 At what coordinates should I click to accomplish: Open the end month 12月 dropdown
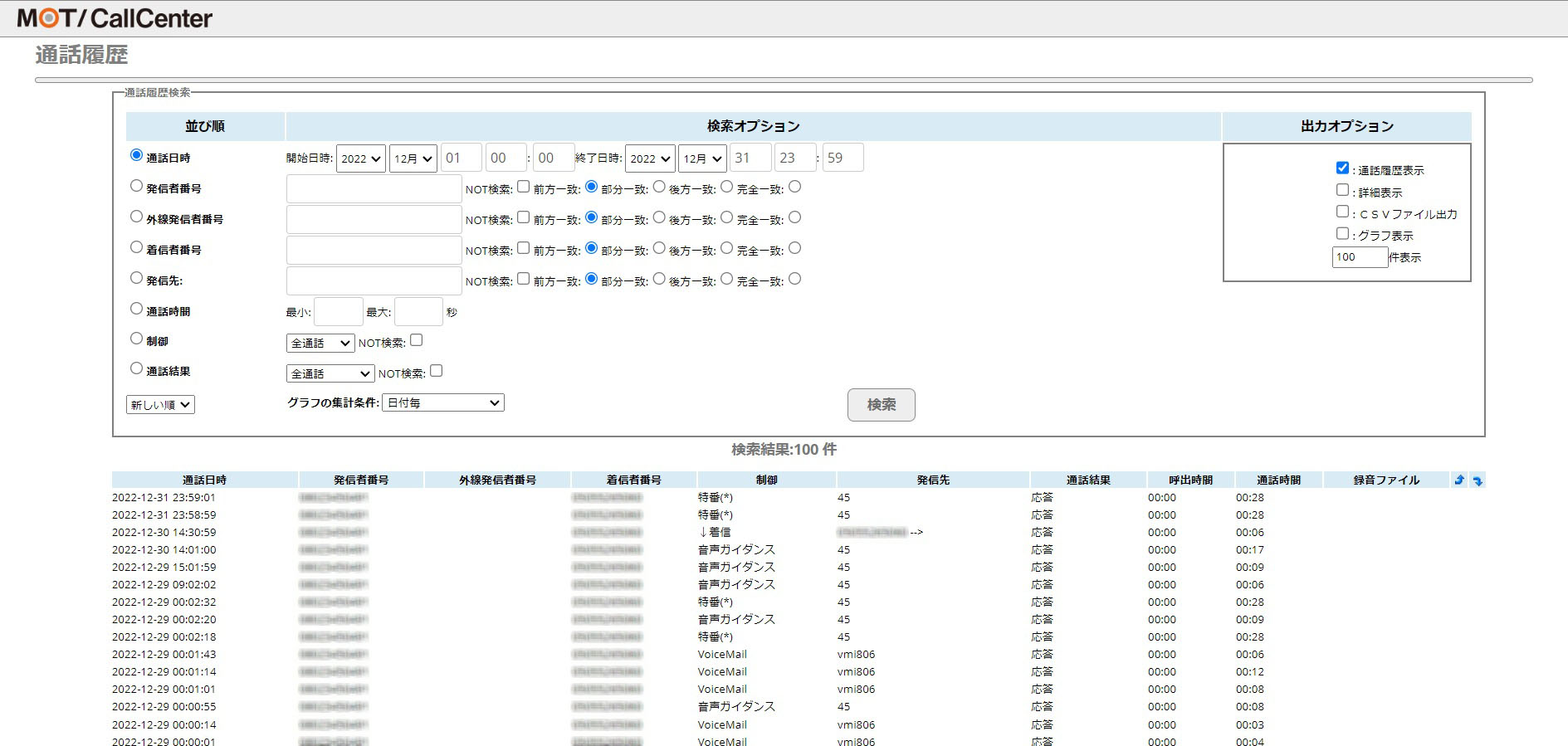click(x=702, y=158)
